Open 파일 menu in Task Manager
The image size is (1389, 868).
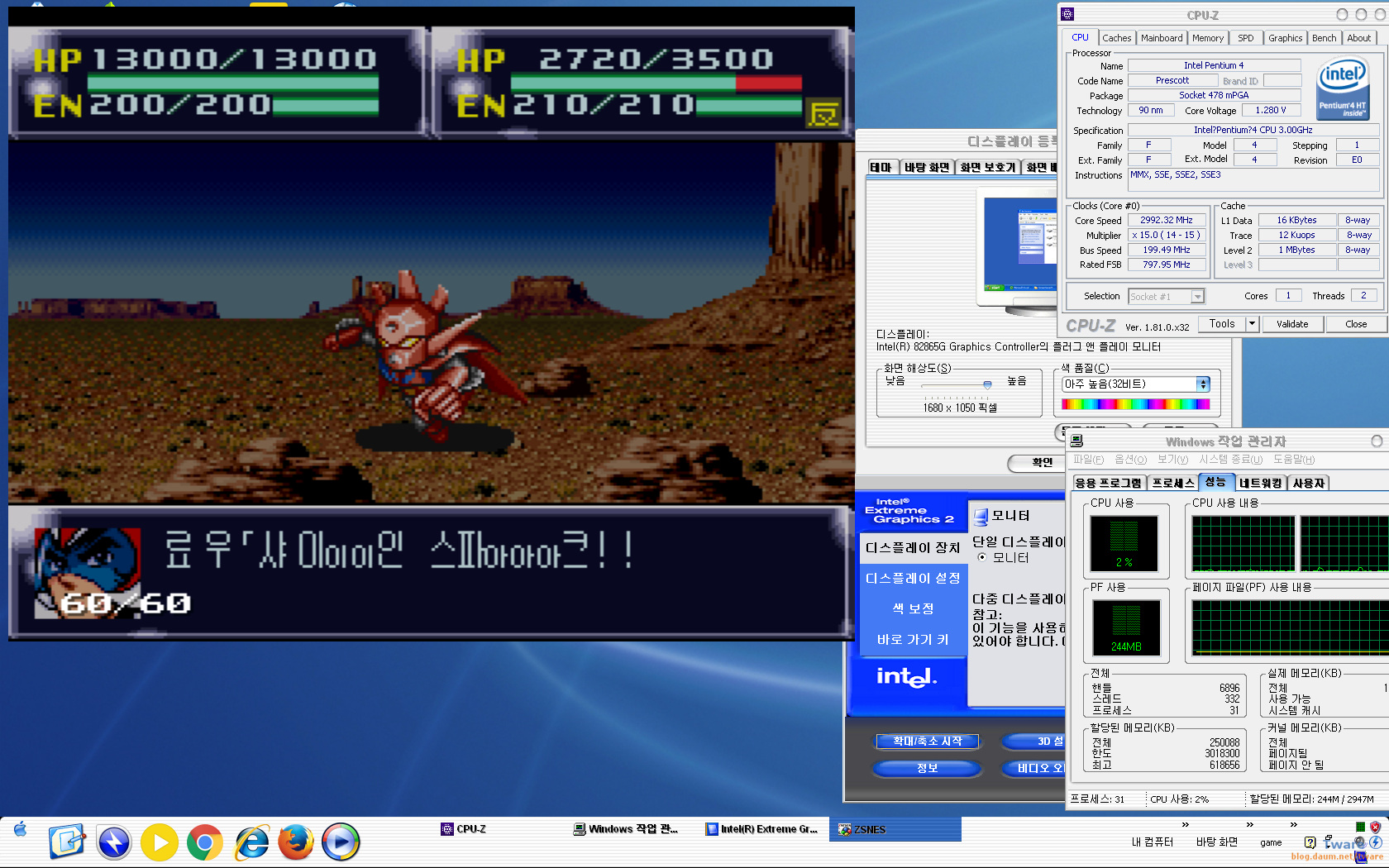pos(1088,460)
